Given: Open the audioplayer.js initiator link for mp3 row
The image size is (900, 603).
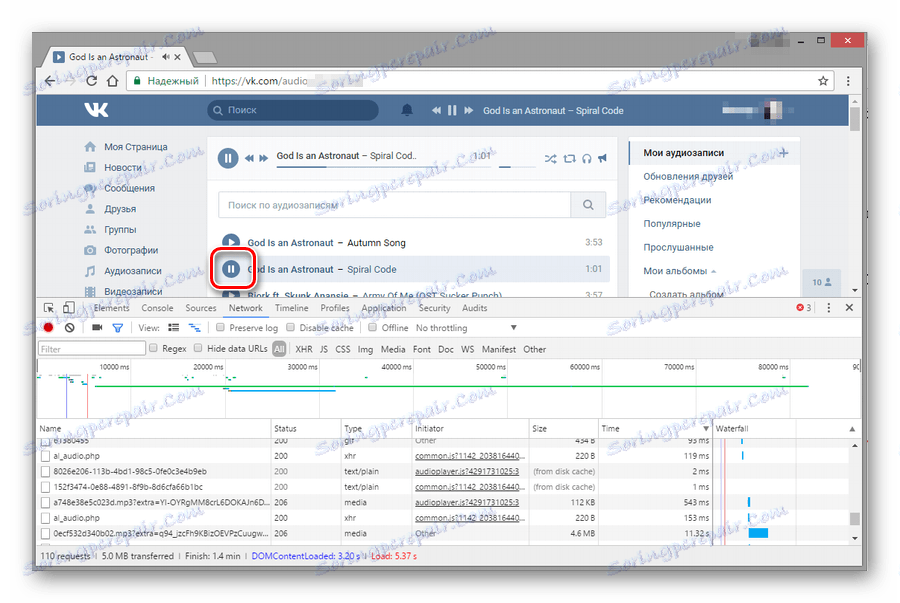Looking at the screenshot, I should point(467,503).
